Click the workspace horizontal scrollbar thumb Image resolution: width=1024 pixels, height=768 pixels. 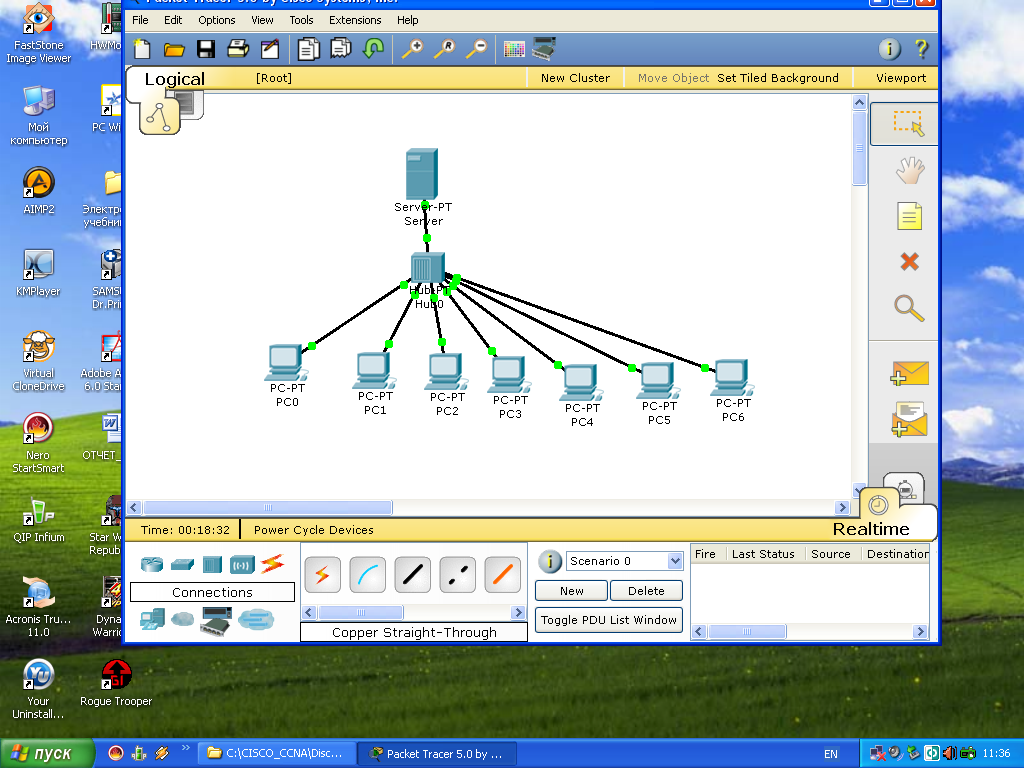point(268,507)
